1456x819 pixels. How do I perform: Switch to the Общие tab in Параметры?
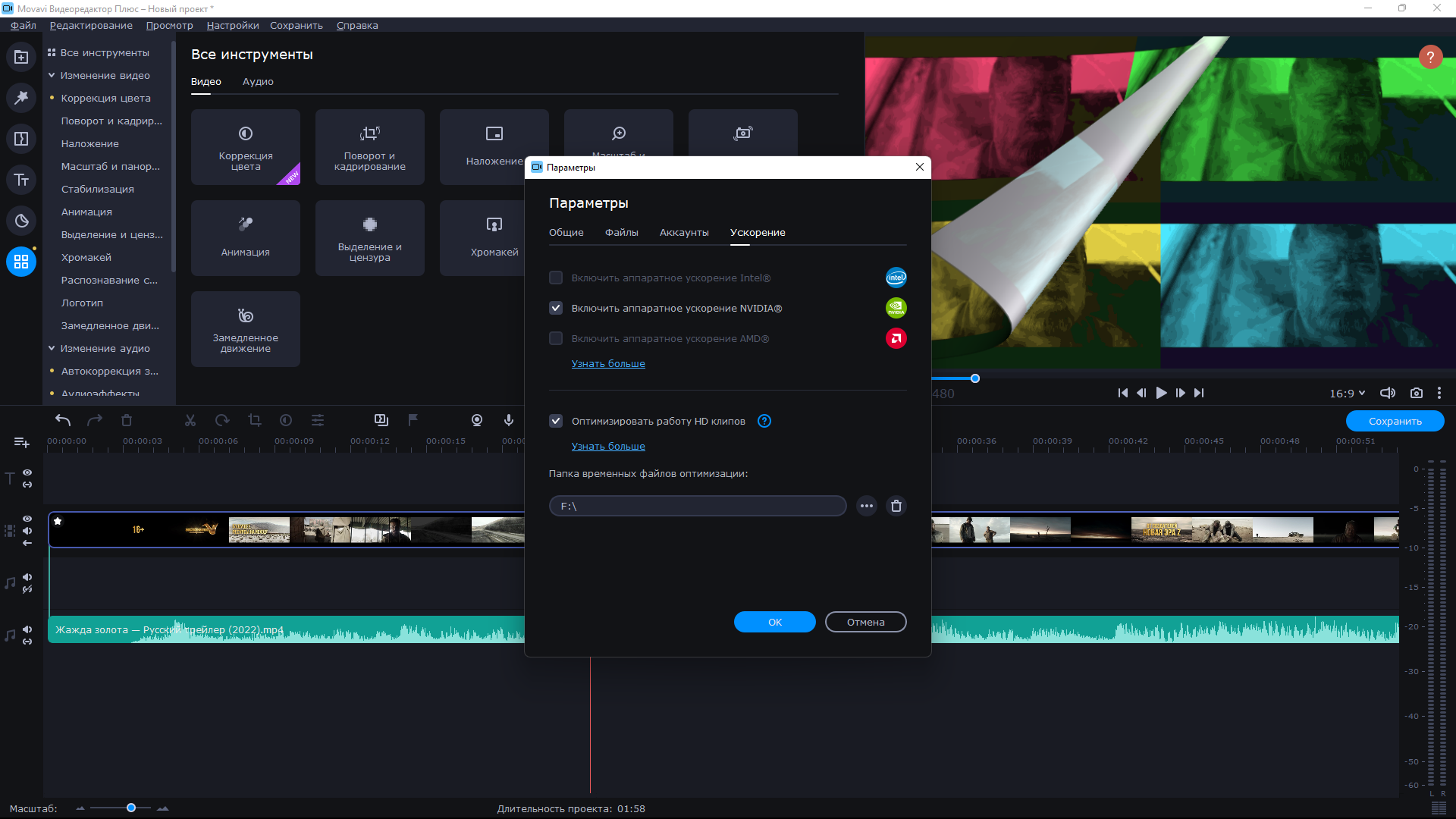[566, 232]
